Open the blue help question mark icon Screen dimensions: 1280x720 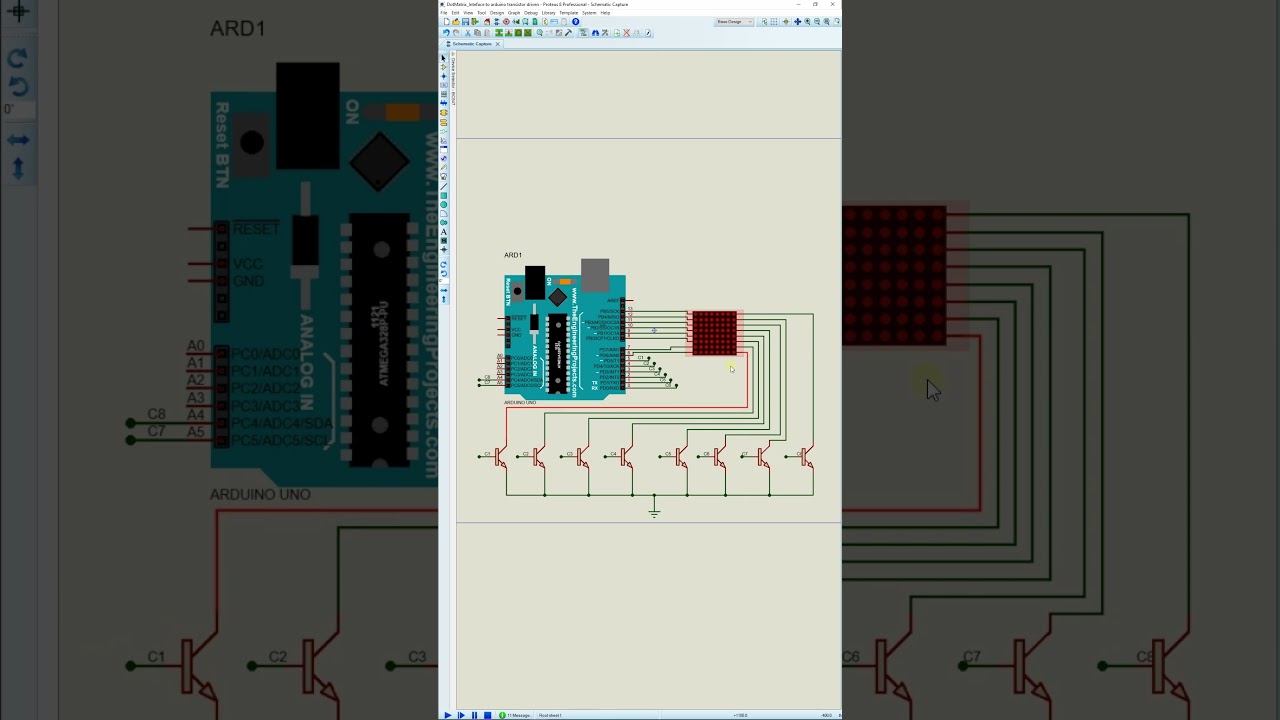[575, 21]
